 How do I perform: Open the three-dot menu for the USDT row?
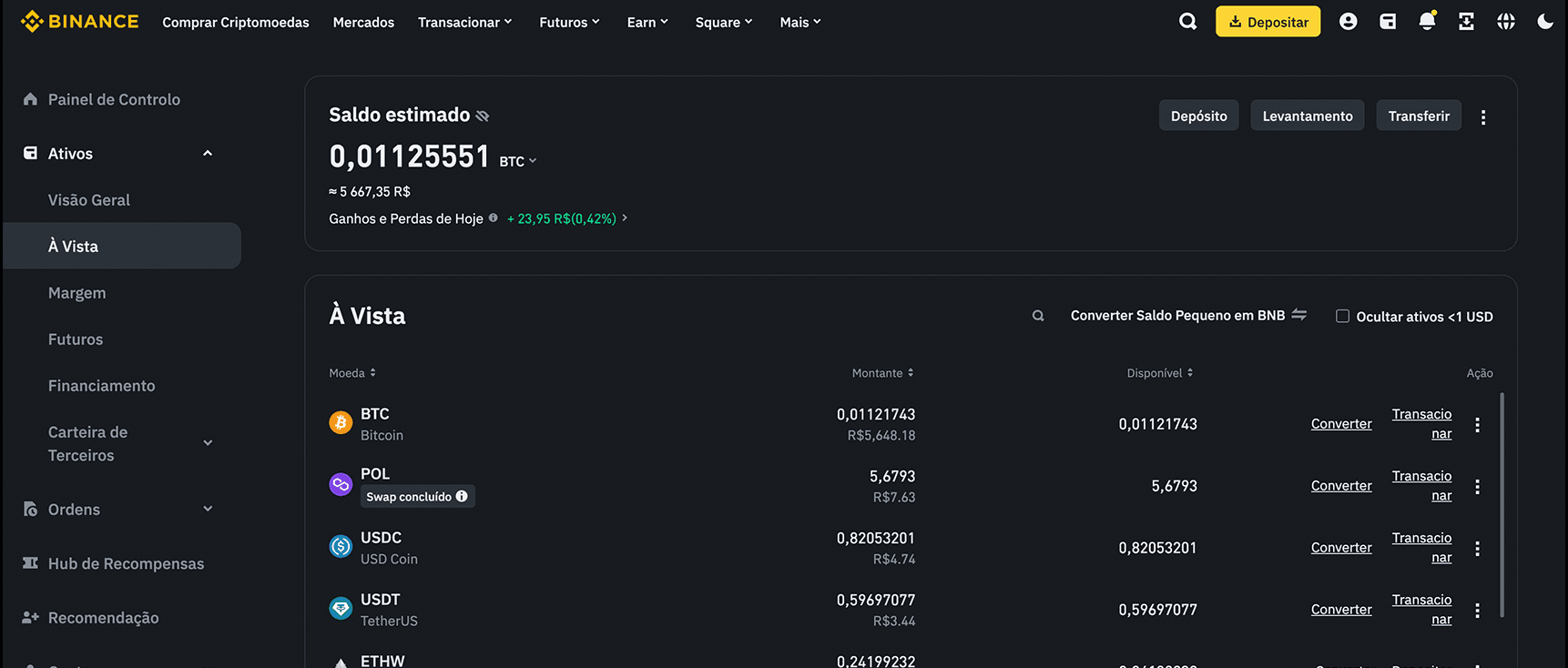click(x=1477, y=610)
